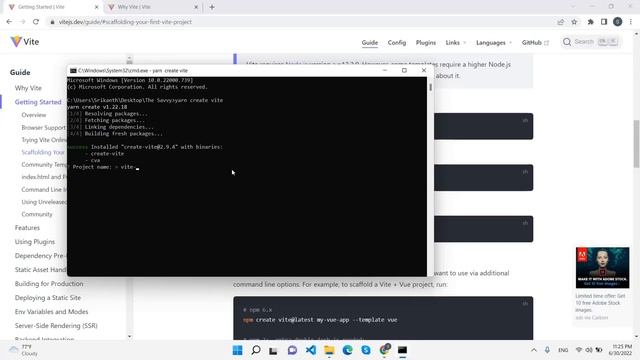Screen dimensions: 640x360
Task: Jump to Community section in sidebar
Action: coord(37,214)
